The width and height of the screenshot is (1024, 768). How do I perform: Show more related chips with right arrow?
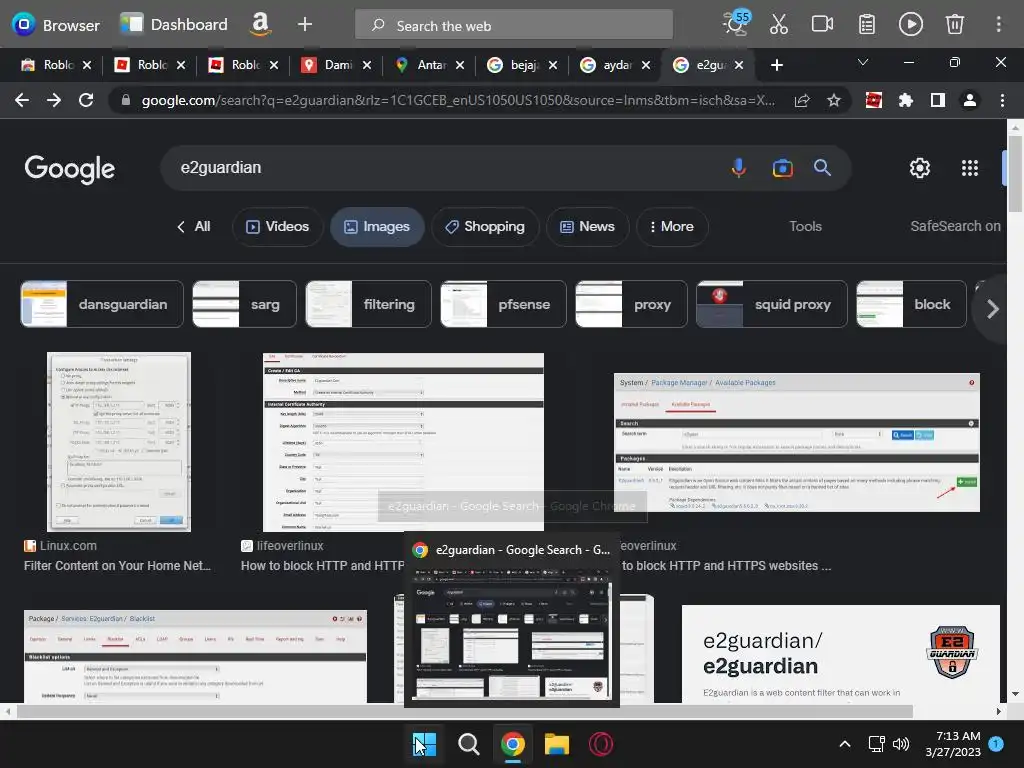pos(992,308)
